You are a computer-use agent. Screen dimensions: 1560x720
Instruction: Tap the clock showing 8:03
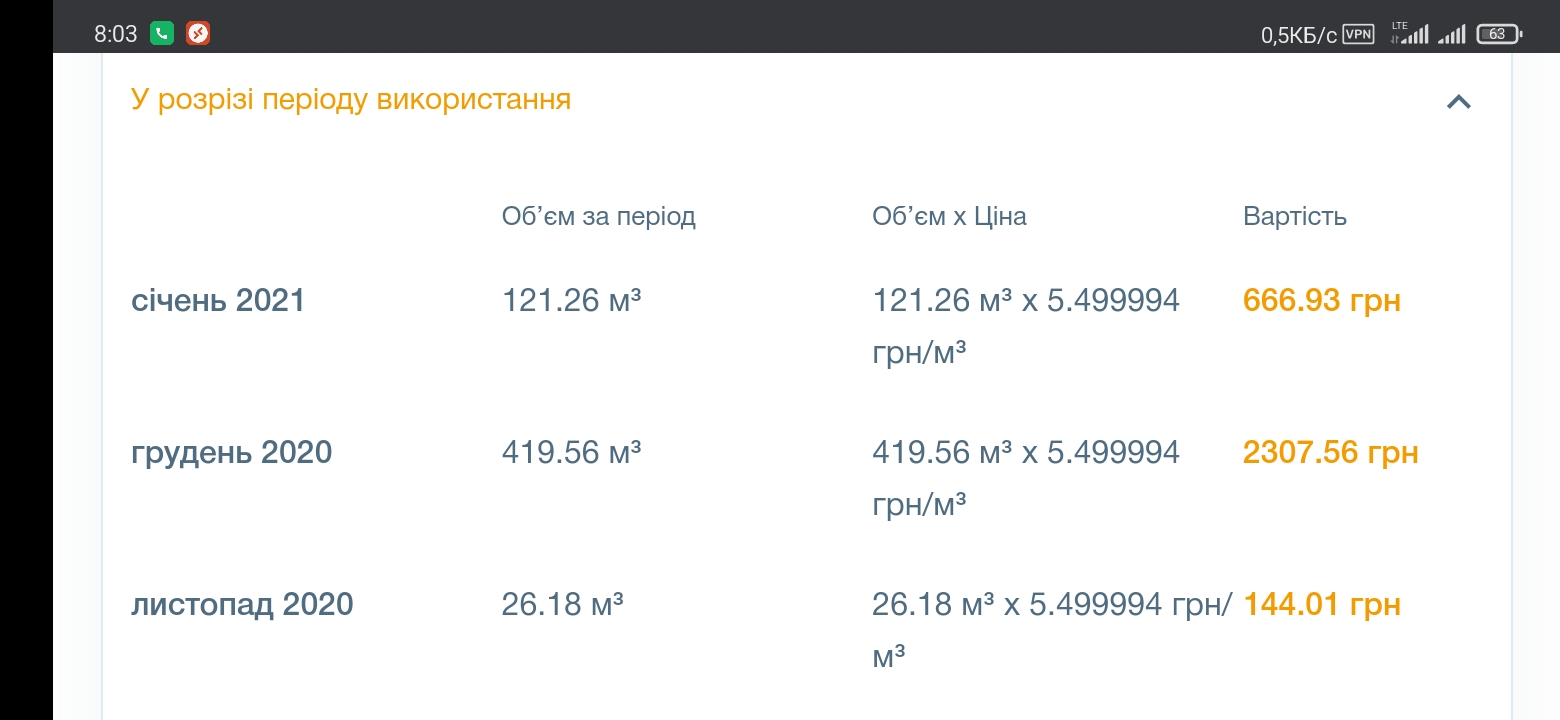coord(116,34)
